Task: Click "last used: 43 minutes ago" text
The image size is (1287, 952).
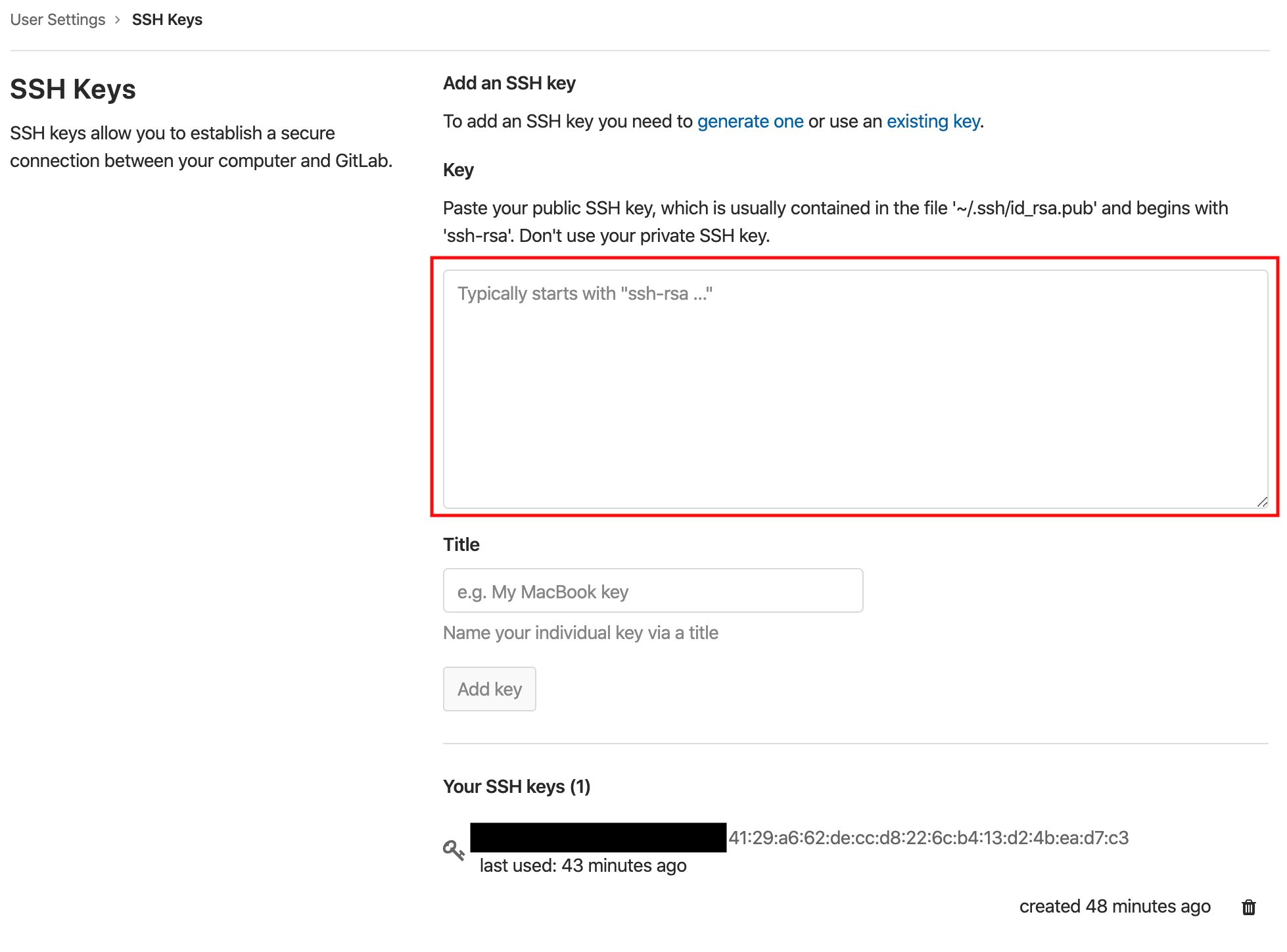Action: [583, 866]
